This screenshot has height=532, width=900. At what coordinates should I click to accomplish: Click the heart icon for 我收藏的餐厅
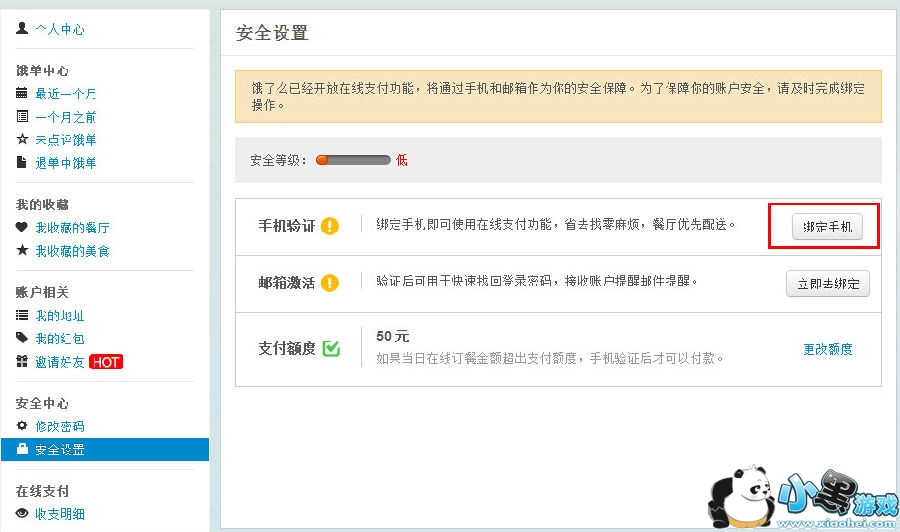pyautogui.click(x=22, y=227)
